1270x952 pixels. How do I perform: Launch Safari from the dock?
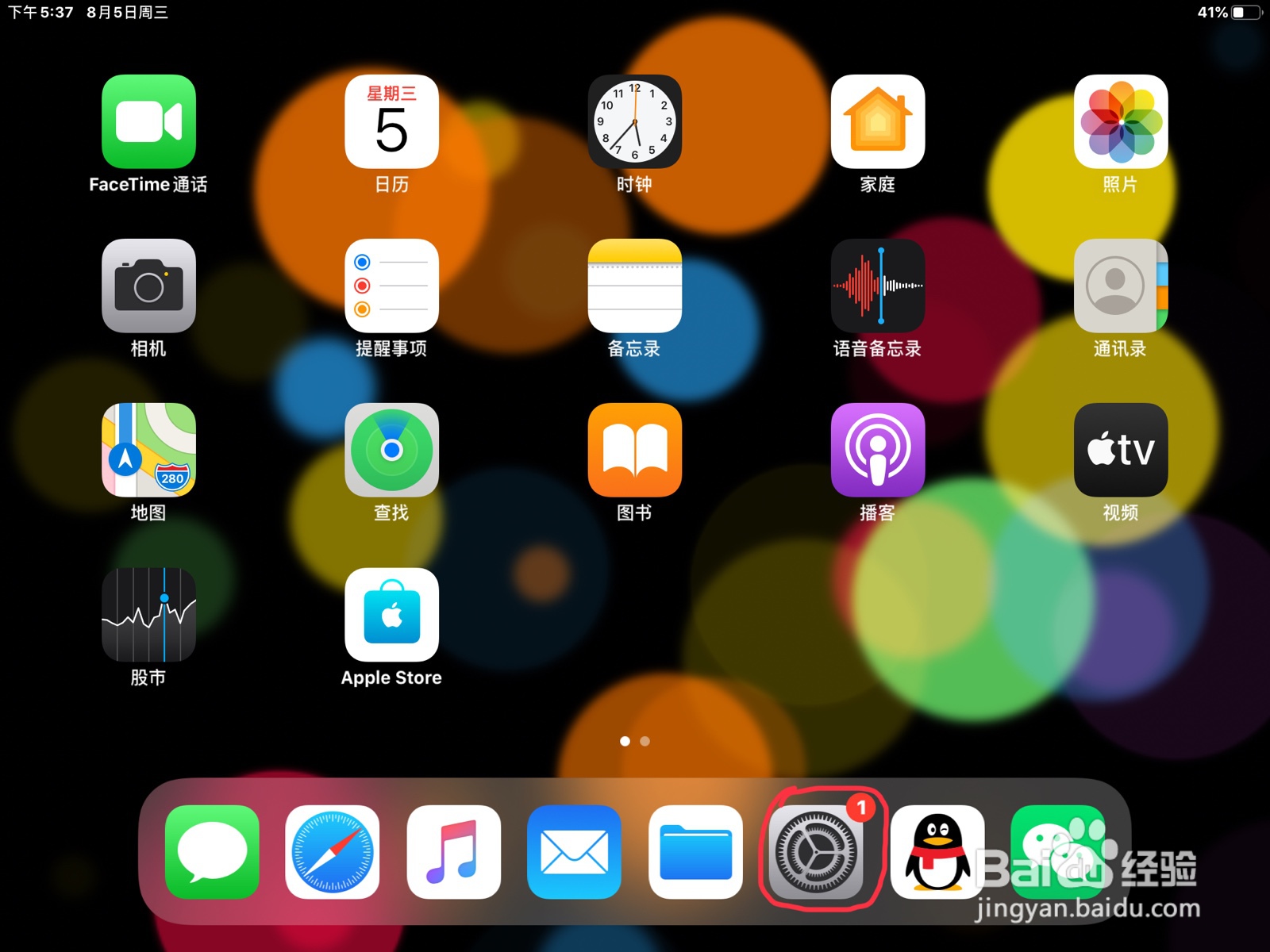click(333, 852)
